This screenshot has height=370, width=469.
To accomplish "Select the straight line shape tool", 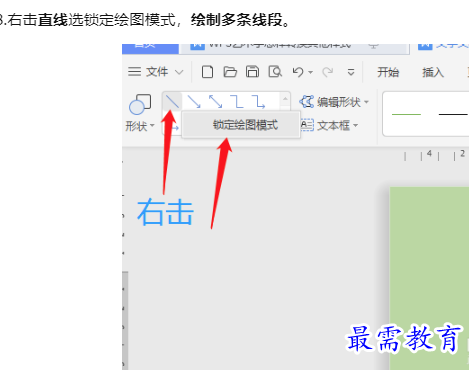I will point(172,101).
